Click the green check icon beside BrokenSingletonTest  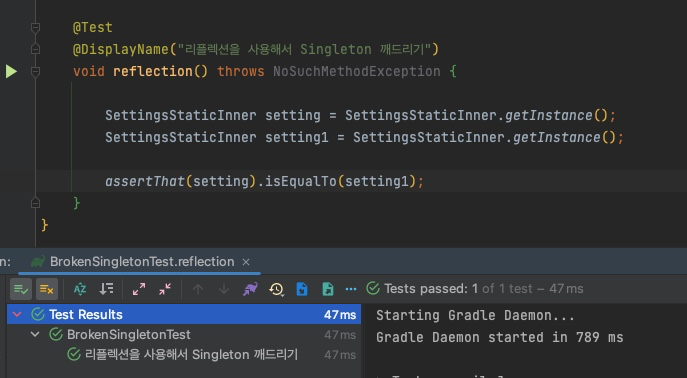coord(56,335)
